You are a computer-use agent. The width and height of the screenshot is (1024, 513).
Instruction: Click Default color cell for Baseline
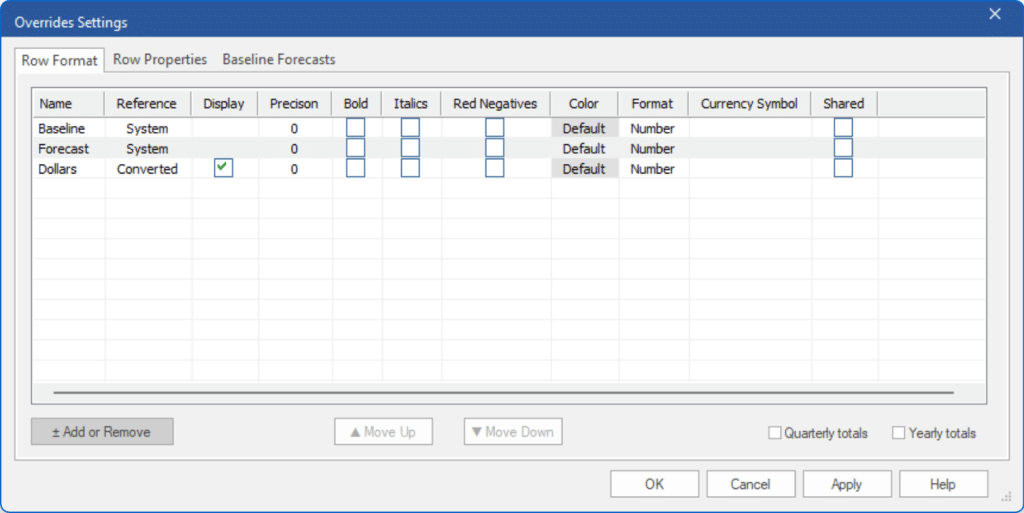[584, 128]
